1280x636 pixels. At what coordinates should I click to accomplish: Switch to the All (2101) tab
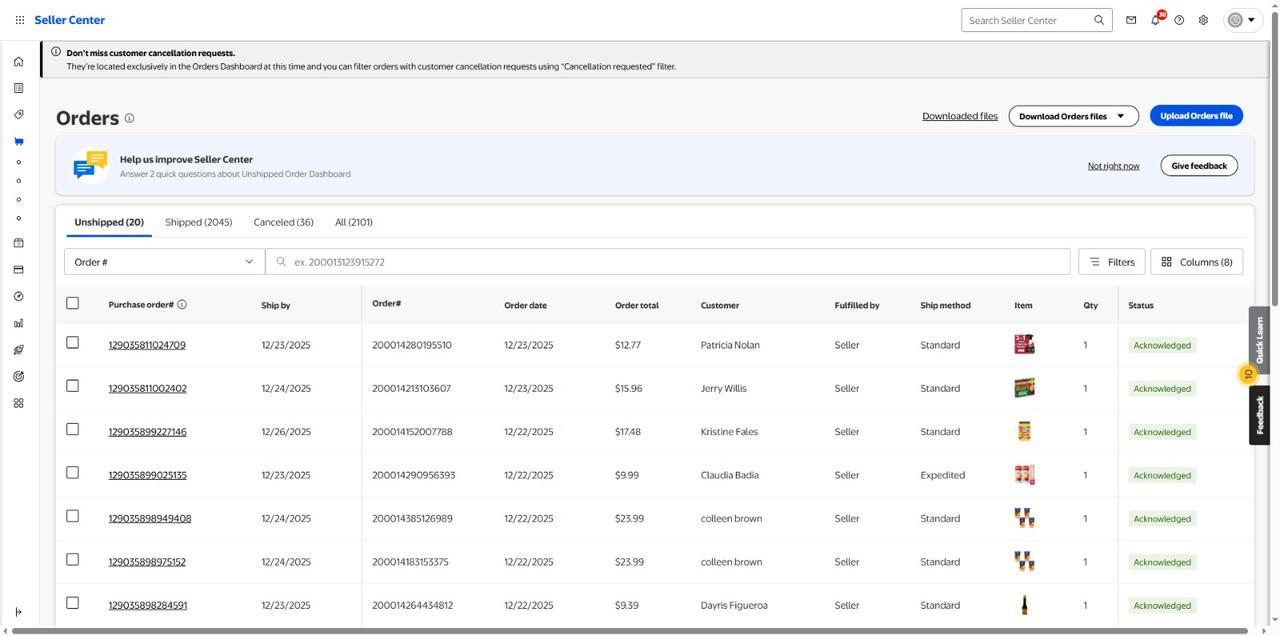354,222
